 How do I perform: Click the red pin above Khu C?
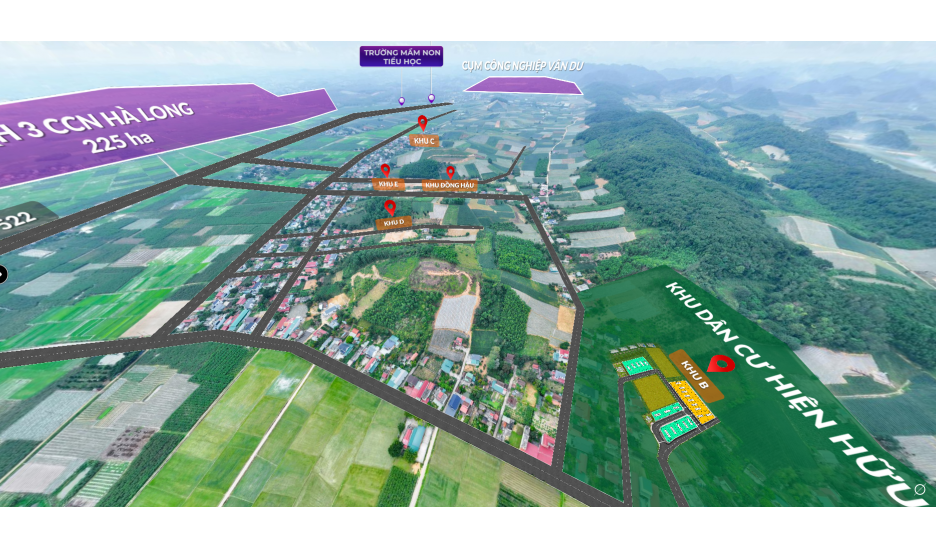tap(422, 123)
